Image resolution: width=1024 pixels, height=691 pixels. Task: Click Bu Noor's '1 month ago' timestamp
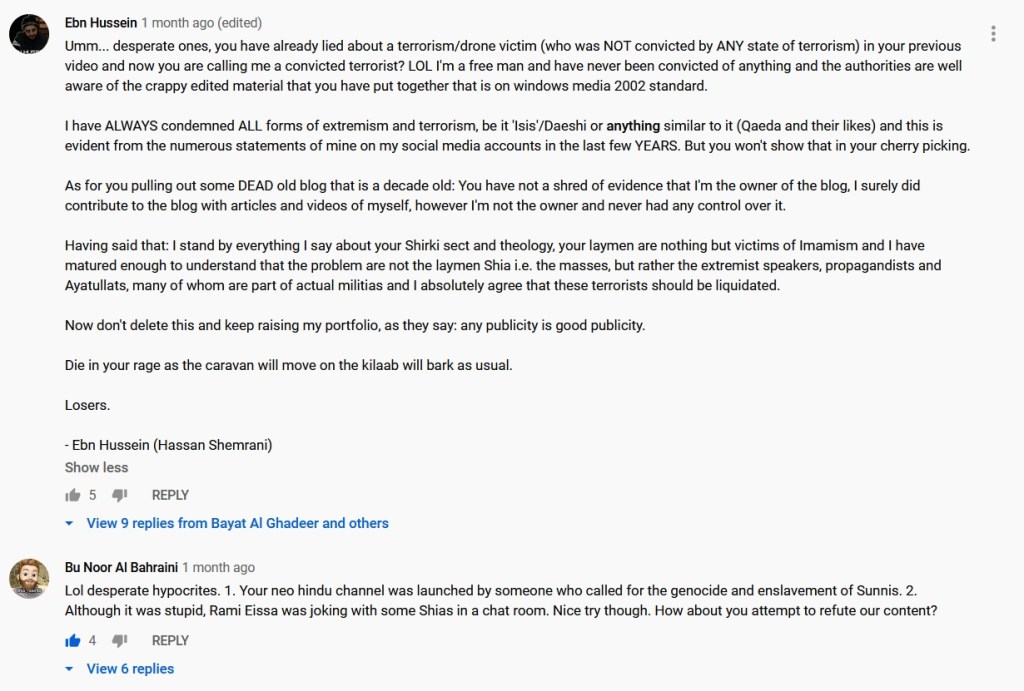pos(218,567)
